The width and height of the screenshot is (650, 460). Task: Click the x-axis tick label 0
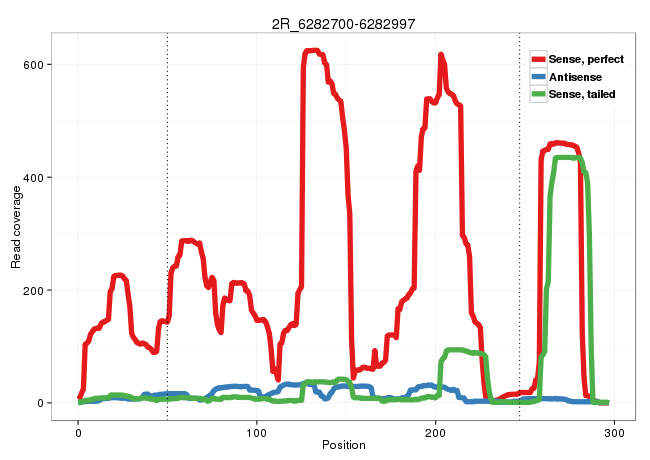[78, 430]
